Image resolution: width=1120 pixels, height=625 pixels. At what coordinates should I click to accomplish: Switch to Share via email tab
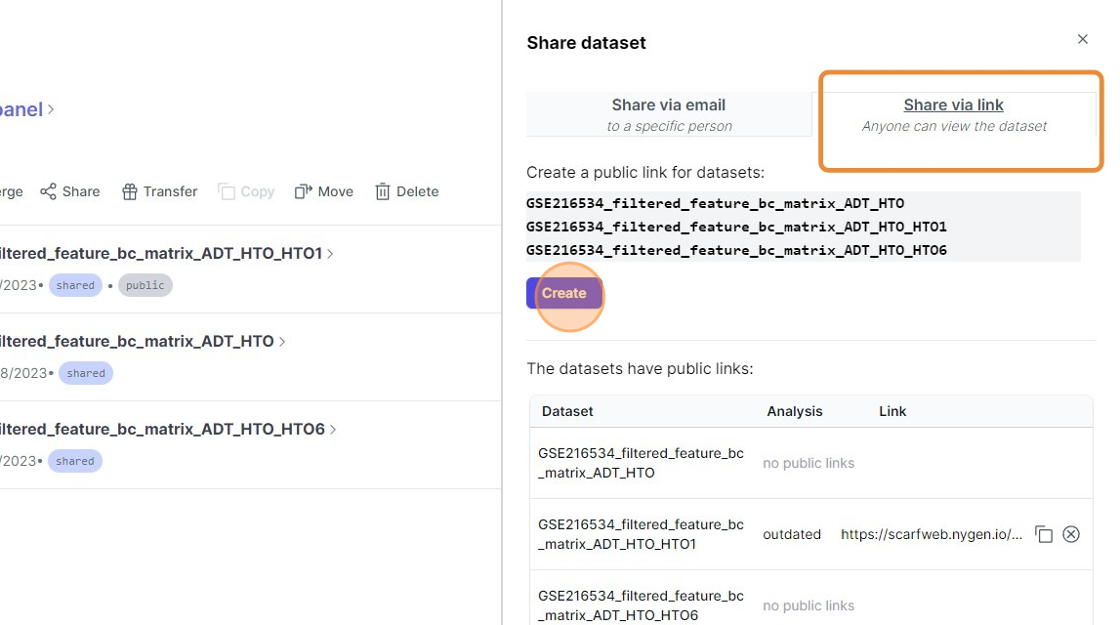[x=669, y=114]
